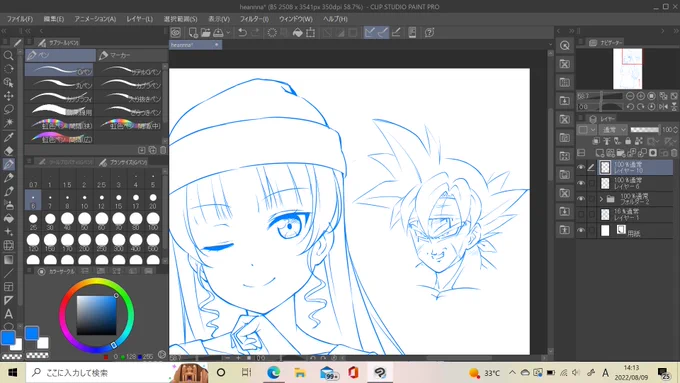Collapse the left tool palette with double chevron
Viewport: 680px width, 383px height.
4,31
